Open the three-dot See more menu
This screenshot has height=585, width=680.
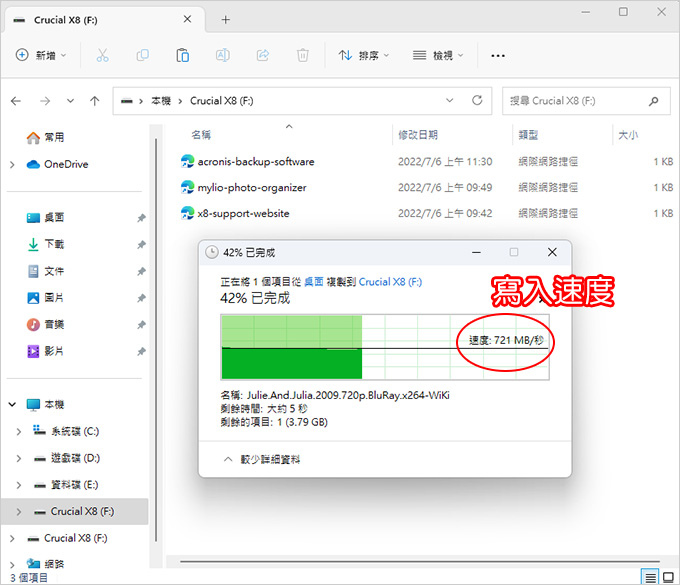click(x=498, y=56)
